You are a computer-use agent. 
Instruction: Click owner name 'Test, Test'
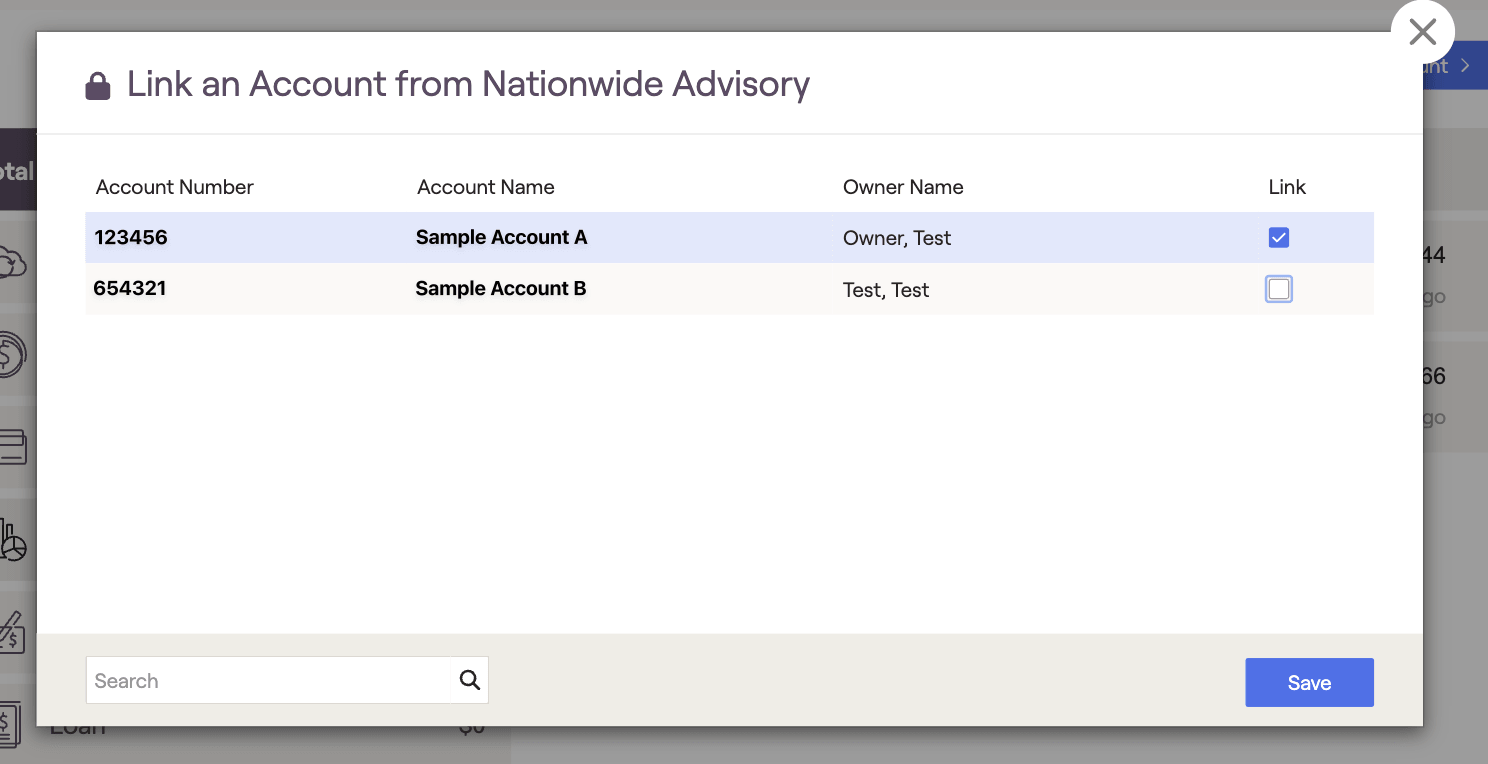point(886,290)
